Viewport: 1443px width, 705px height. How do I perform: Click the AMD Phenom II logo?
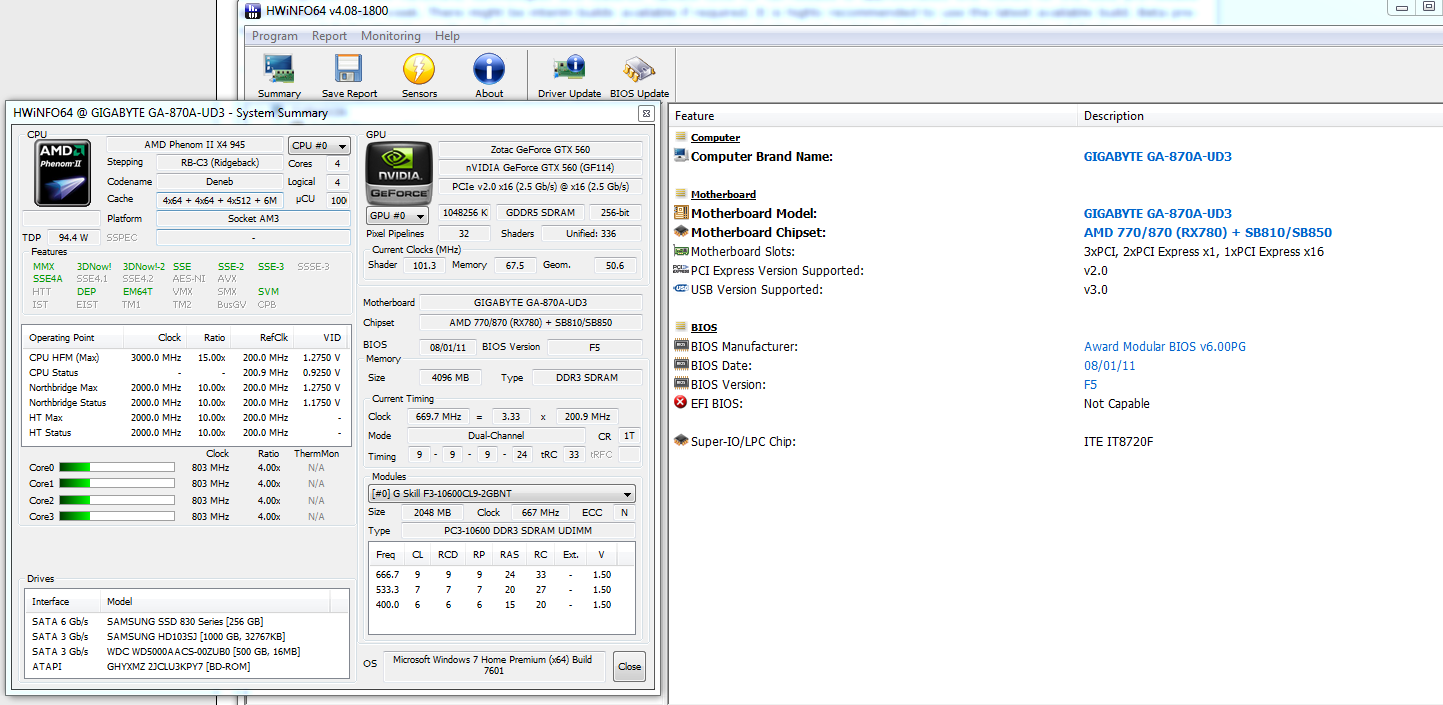[63, 172]
